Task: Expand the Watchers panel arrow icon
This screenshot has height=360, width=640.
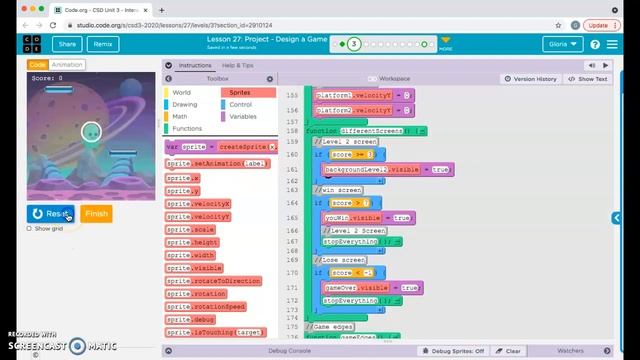Action: [x=607, y=351]
